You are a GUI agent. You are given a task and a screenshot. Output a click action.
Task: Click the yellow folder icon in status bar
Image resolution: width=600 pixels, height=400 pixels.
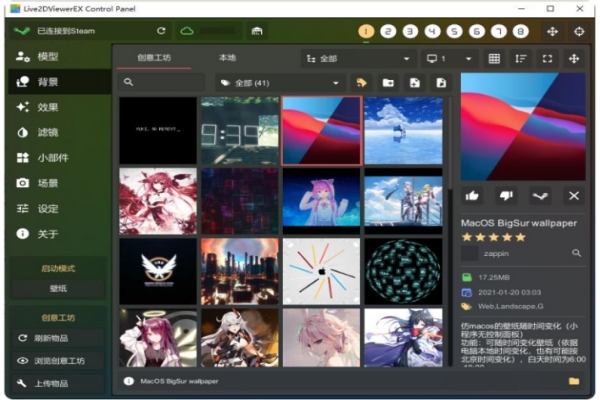point(574,381)
